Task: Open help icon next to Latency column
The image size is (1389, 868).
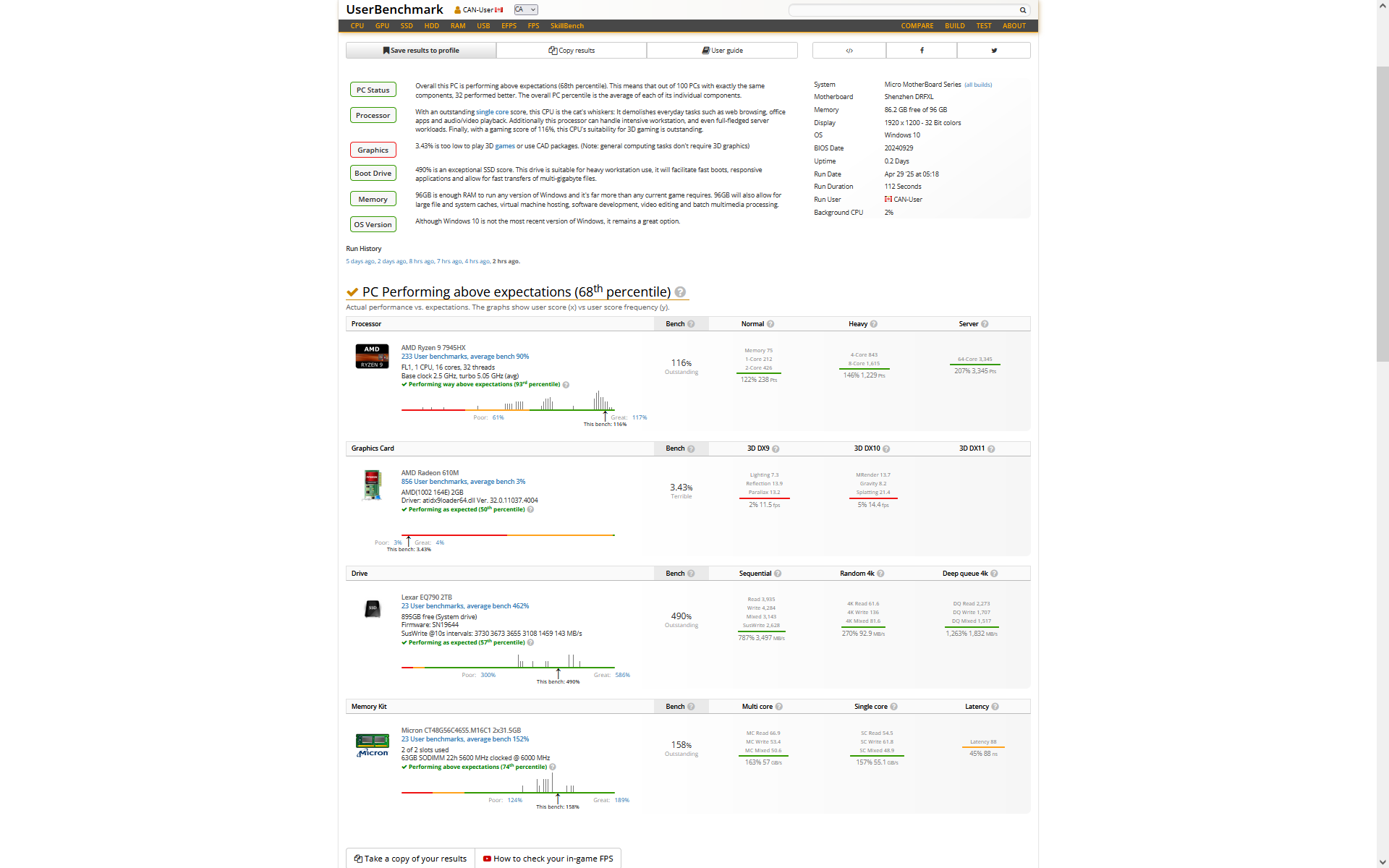Action: click(x=995, y=707)
